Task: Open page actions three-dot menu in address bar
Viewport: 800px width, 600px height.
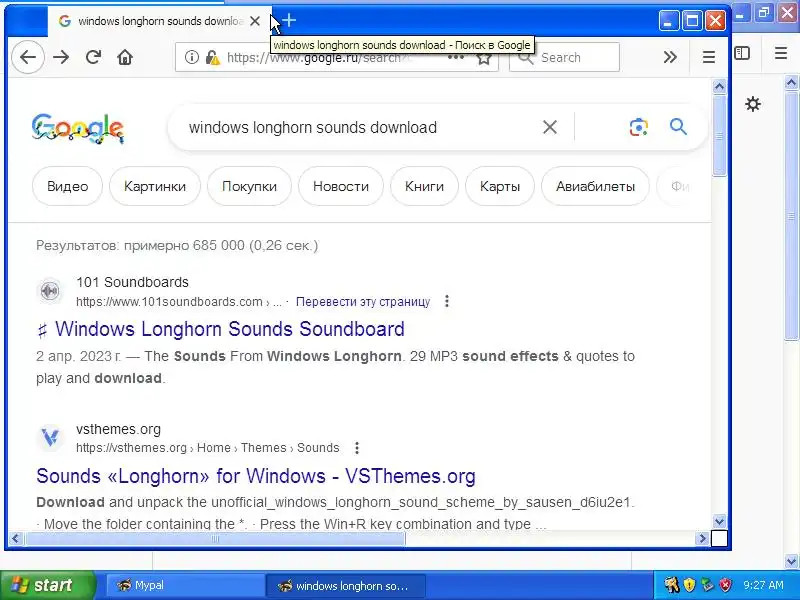Action: point(456,57)
